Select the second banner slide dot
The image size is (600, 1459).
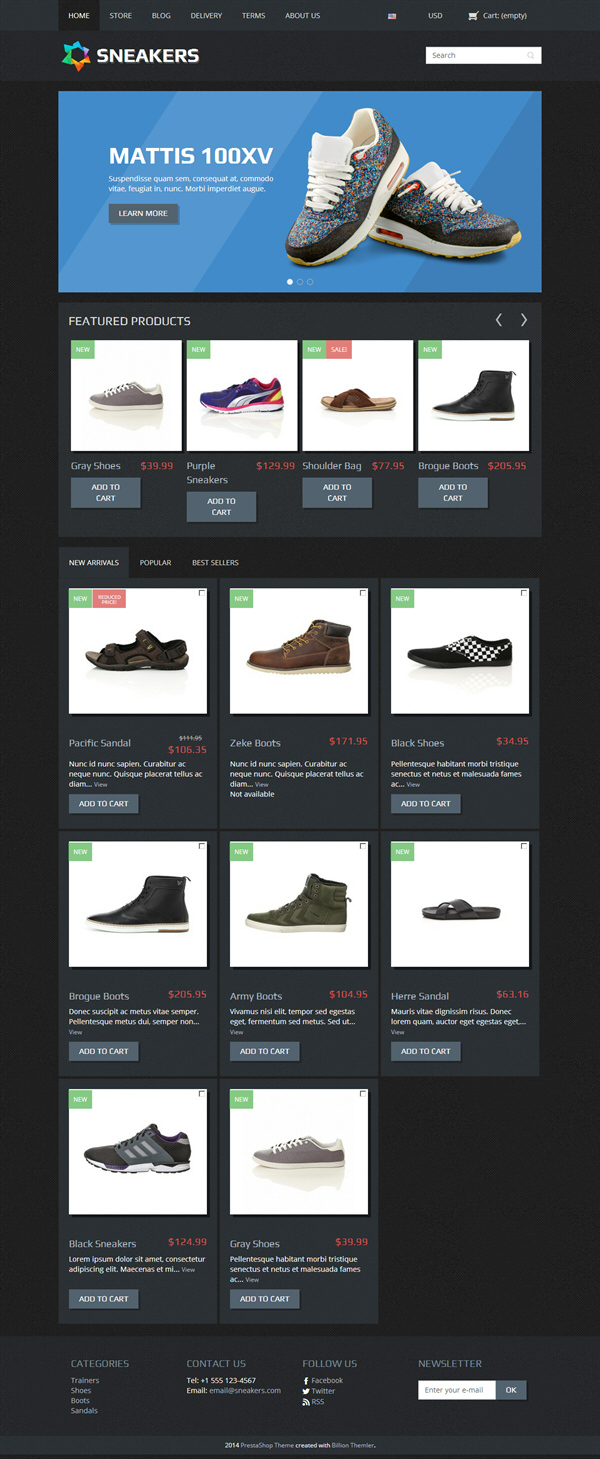point(300,282)
